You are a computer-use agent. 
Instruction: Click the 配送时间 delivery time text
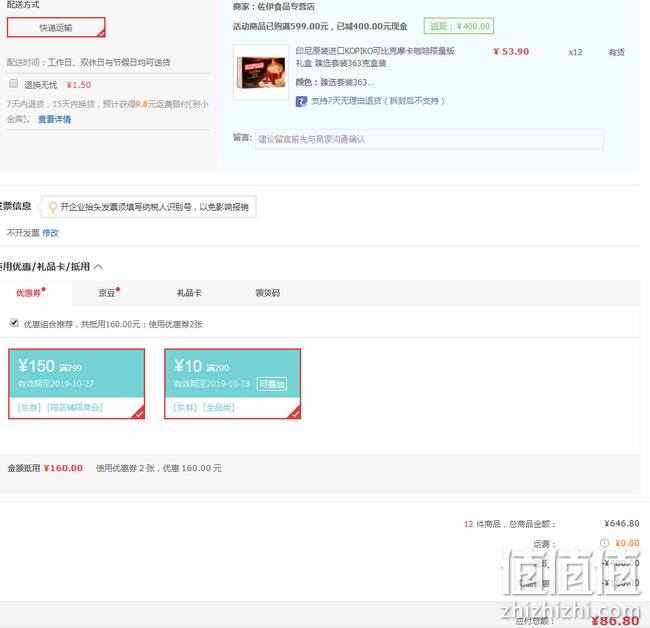[x=88, y=63]
